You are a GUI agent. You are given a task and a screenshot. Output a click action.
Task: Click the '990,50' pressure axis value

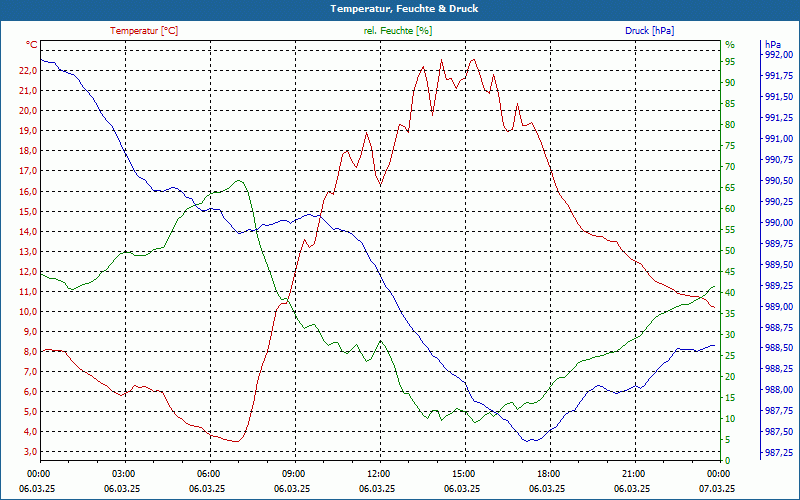coord(779,181)
